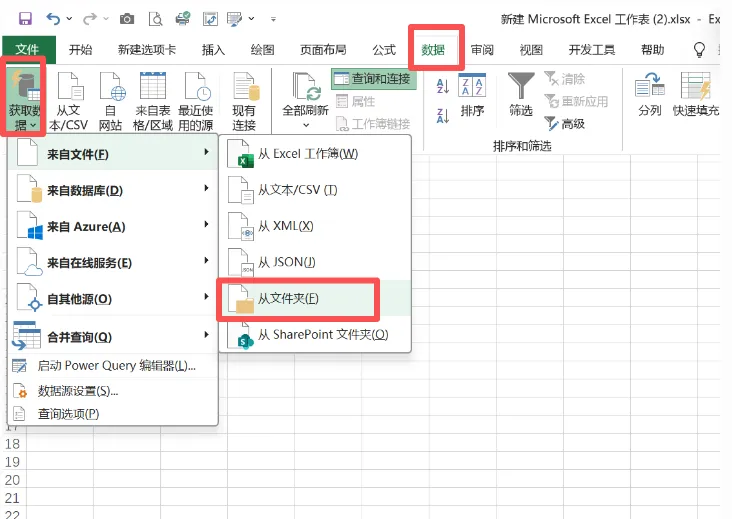Image resolution: width=732 pixels, height=519 pixels.
Task: Expand the 自其他源(O) submenu
Action: 113,299
